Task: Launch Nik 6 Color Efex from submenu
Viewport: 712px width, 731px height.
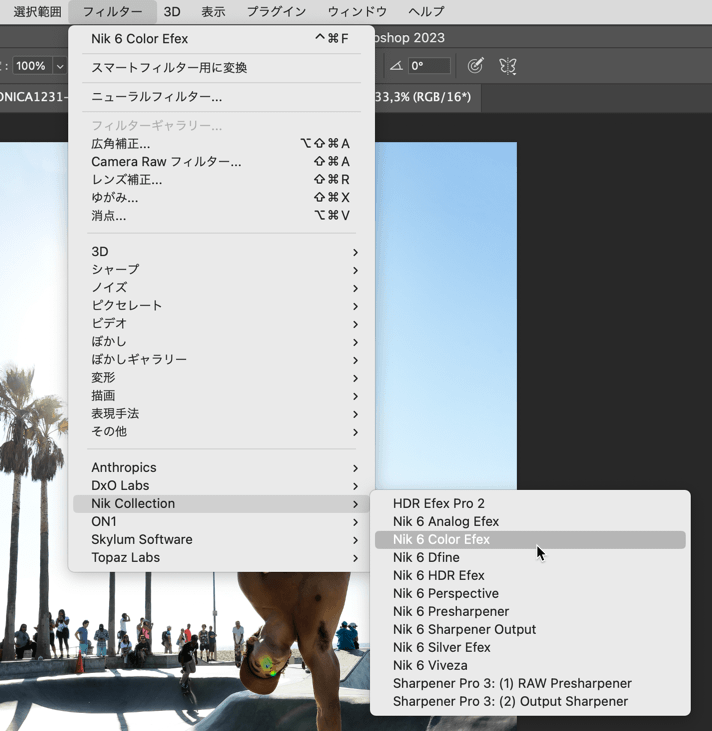Action: click(x=530, y=540)
